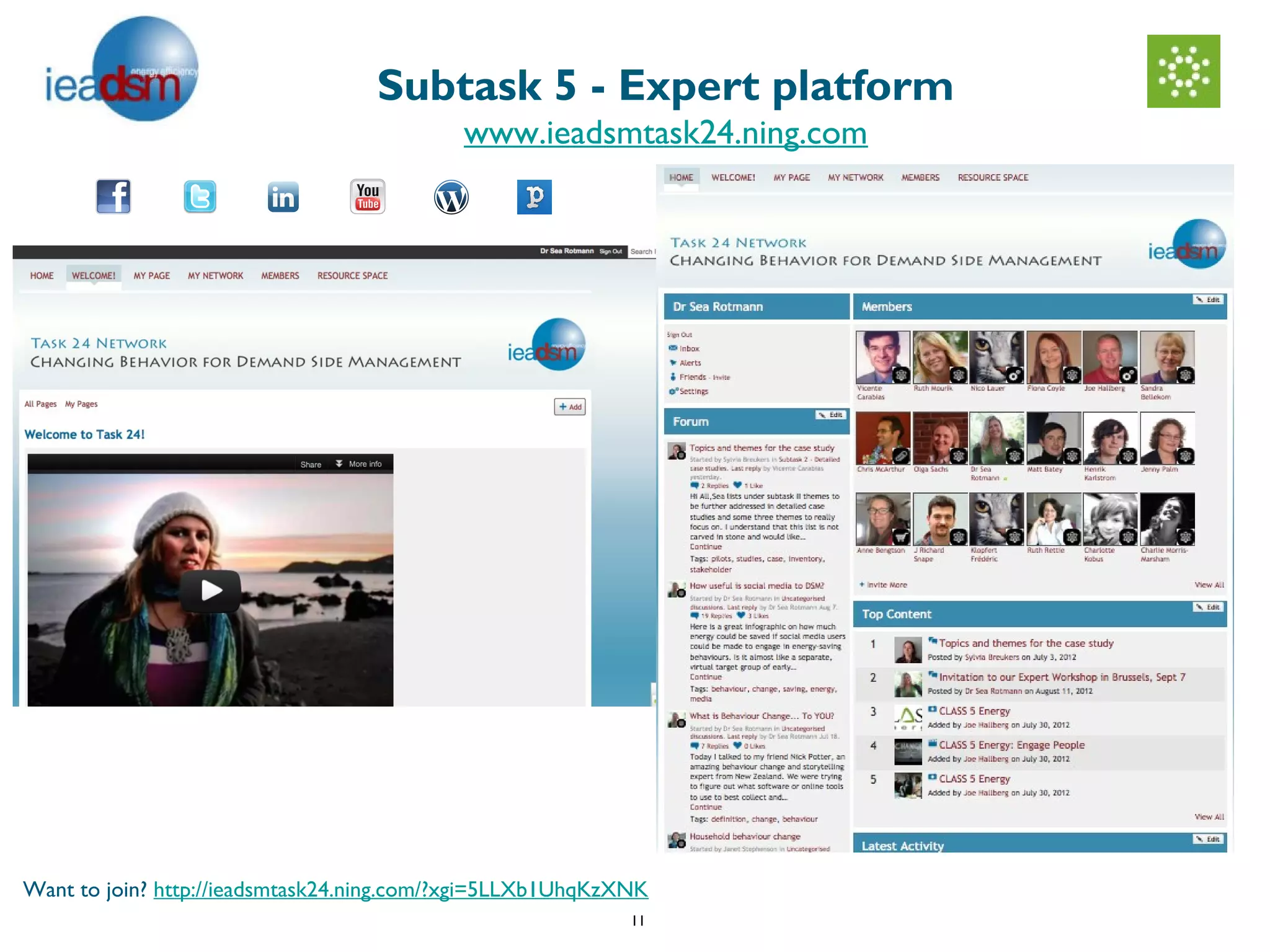
Task: Click the blue P social icon
Action: pyautogui.click(x=535, y=197)
